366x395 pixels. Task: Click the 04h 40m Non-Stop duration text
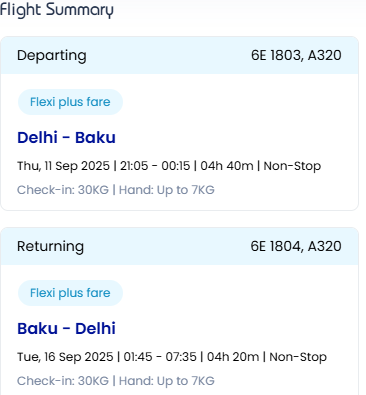pos(261,166)
